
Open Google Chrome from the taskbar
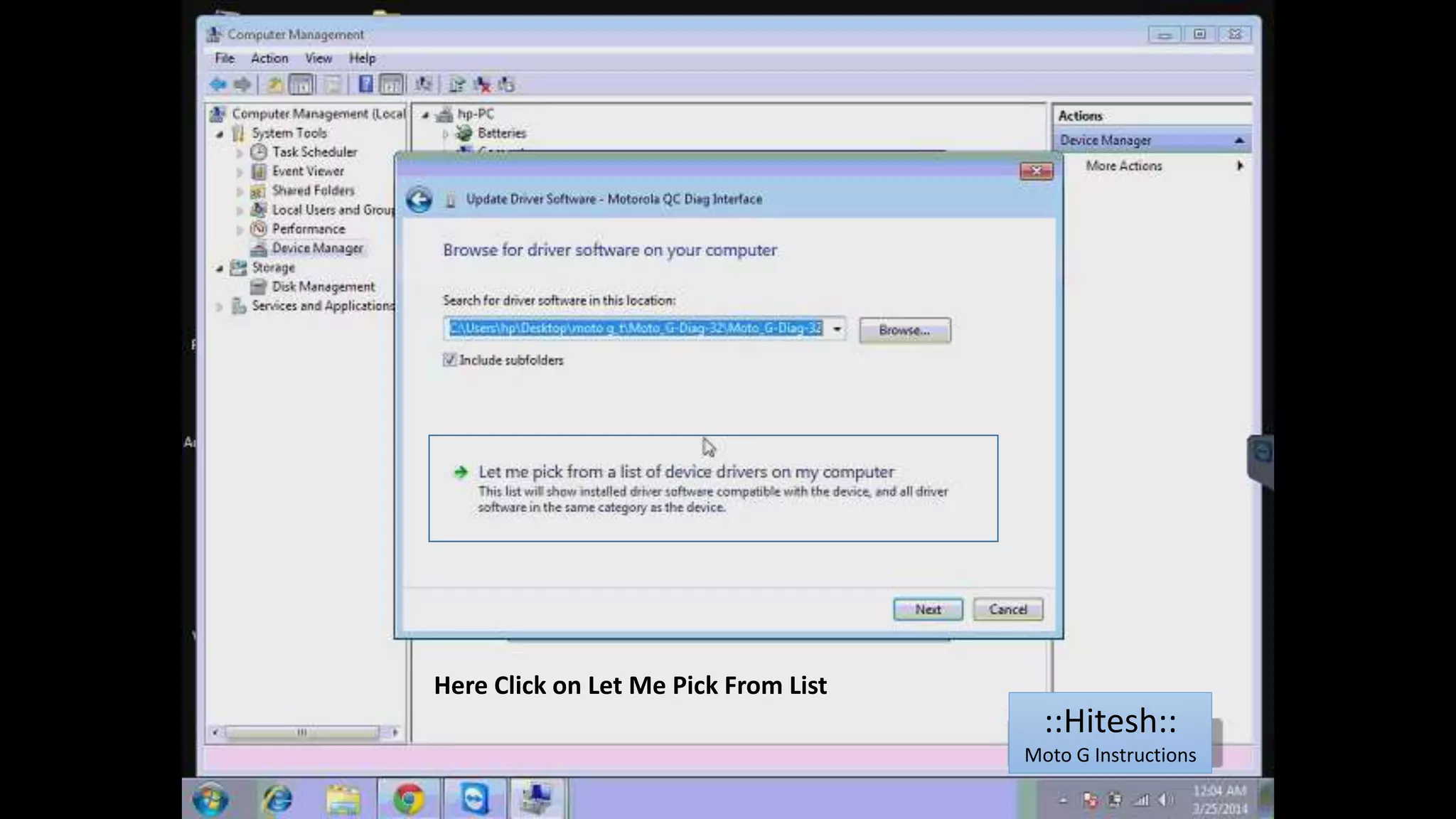click(409, 799)
